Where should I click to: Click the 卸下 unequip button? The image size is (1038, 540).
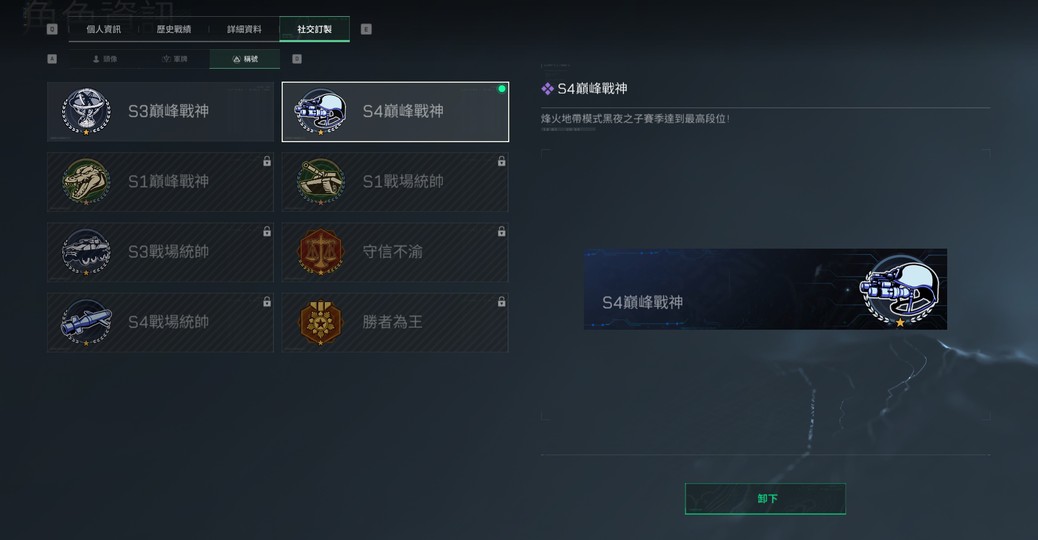point(765,498)
